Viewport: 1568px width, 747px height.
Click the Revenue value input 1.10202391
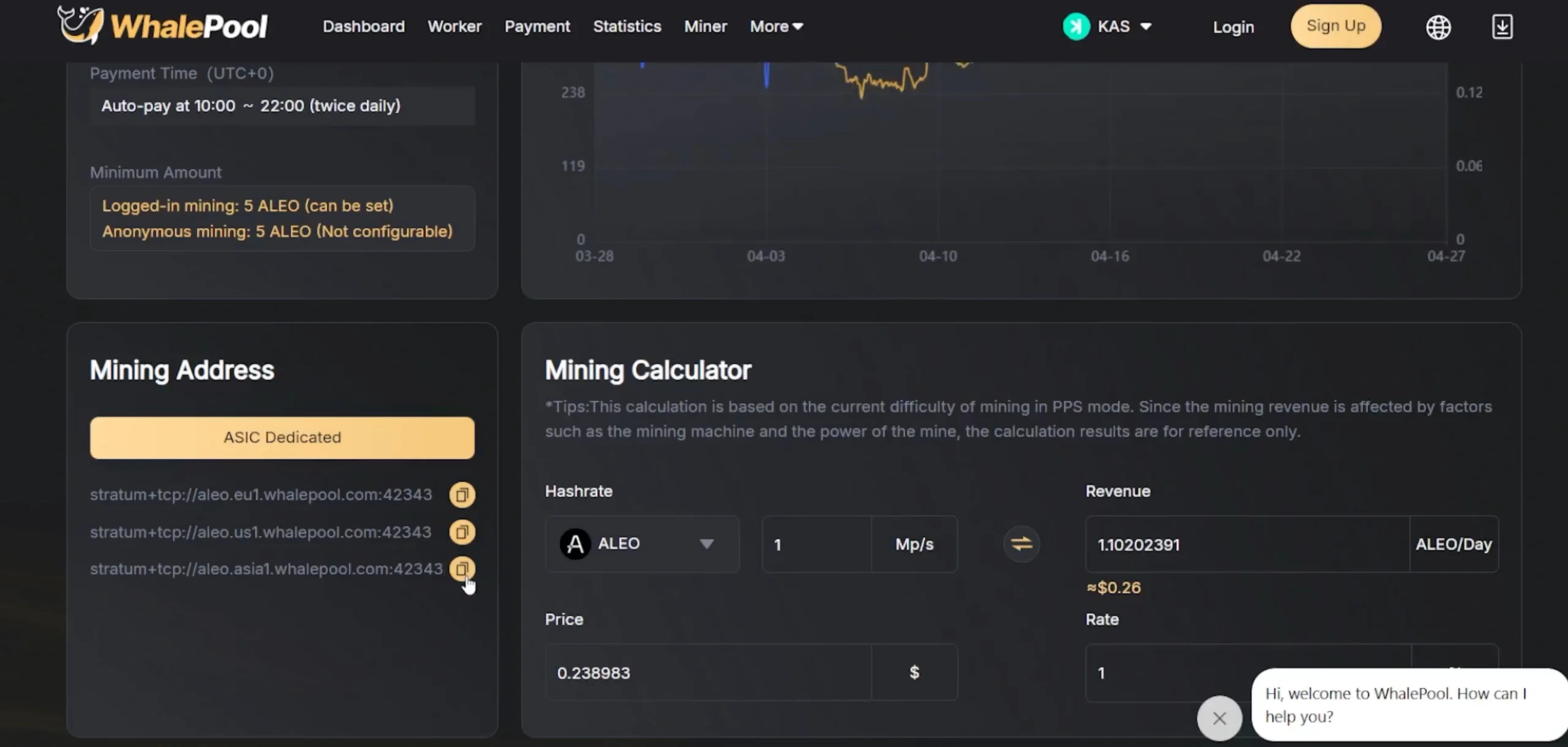1247,544
